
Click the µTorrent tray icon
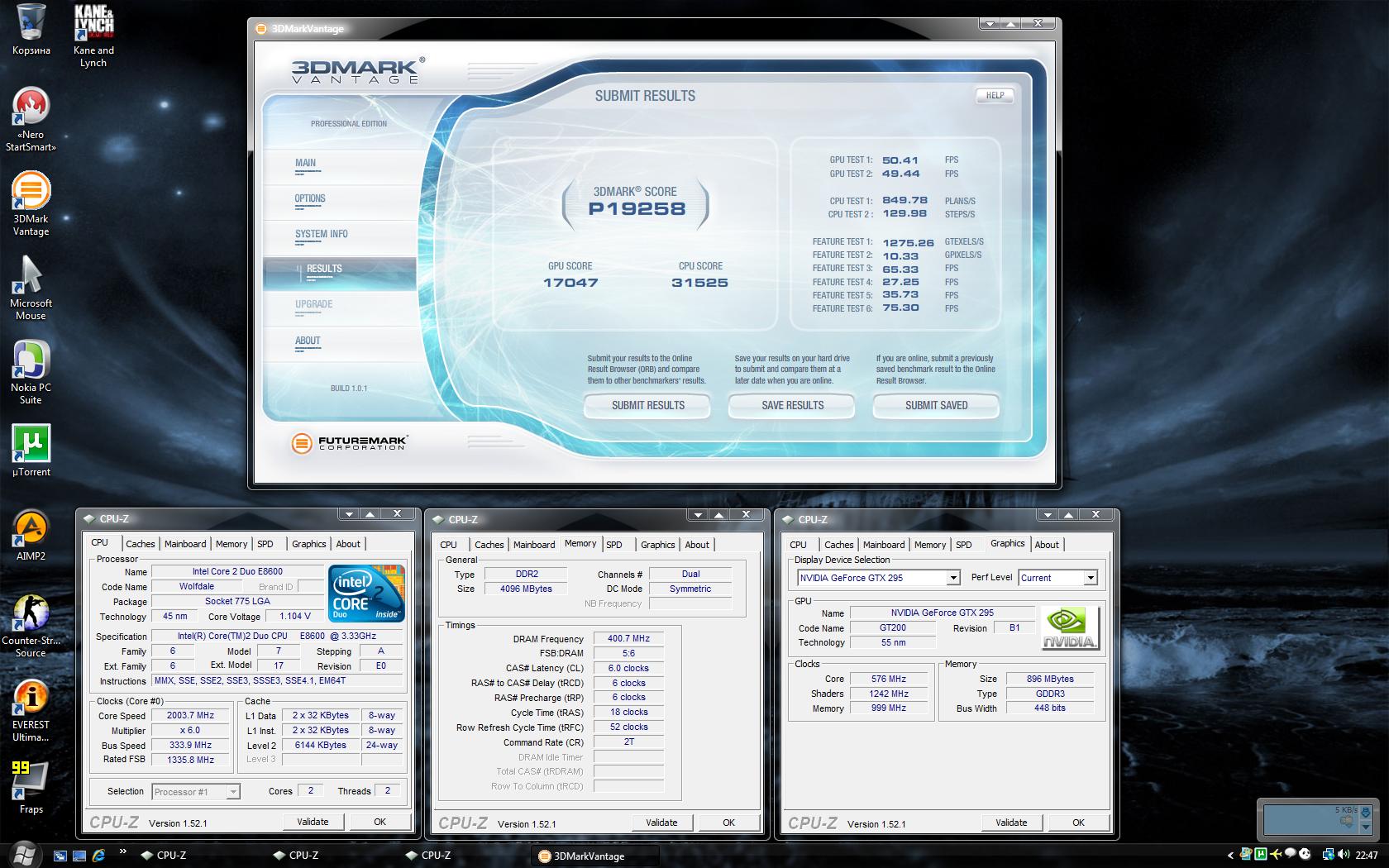1262,855
